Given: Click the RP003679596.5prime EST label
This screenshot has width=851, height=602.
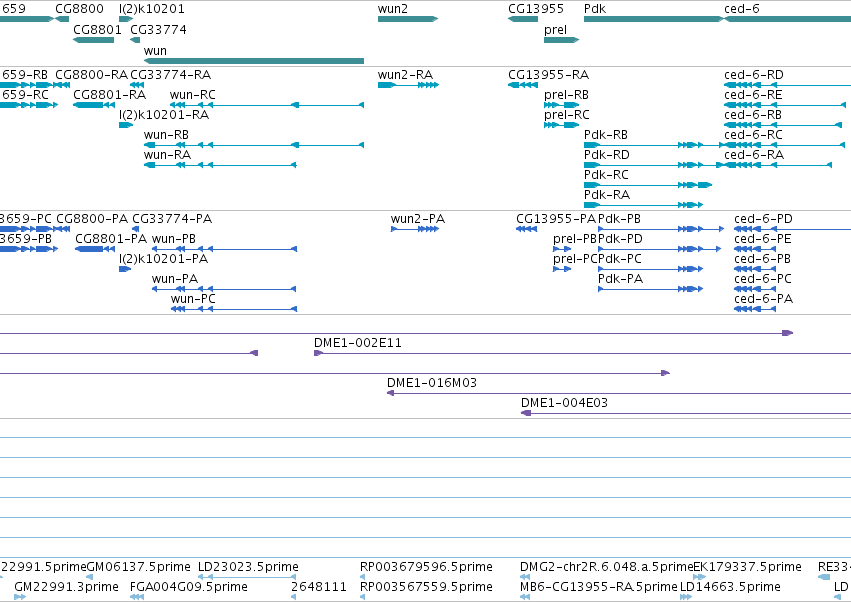Looking at the screenshot, I should click(x=426, y=567).
